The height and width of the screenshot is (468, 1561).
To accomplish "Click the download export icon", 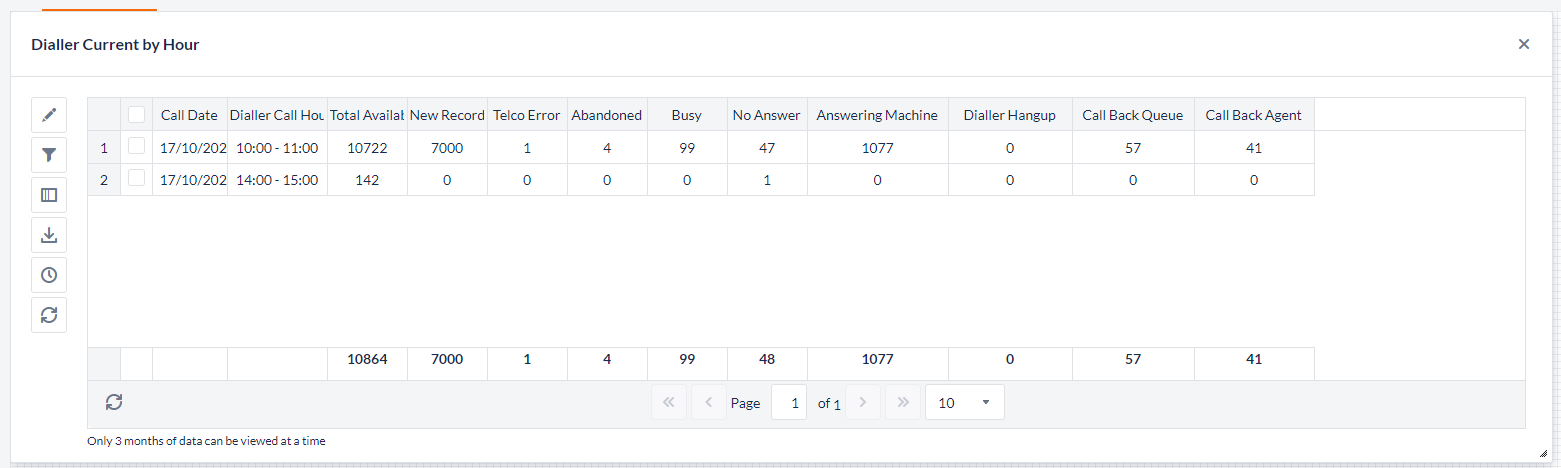I will pyautogui.click(x=49, y=235).
